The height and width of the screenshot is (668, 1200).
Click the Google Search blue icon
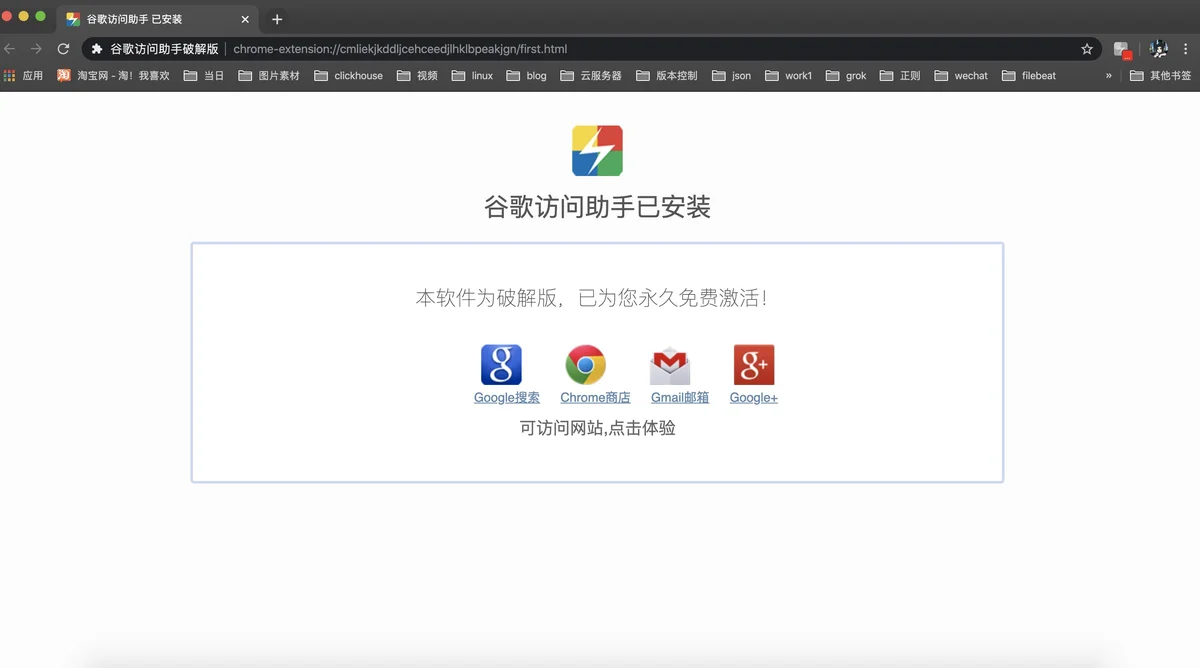tap(501, 365)
